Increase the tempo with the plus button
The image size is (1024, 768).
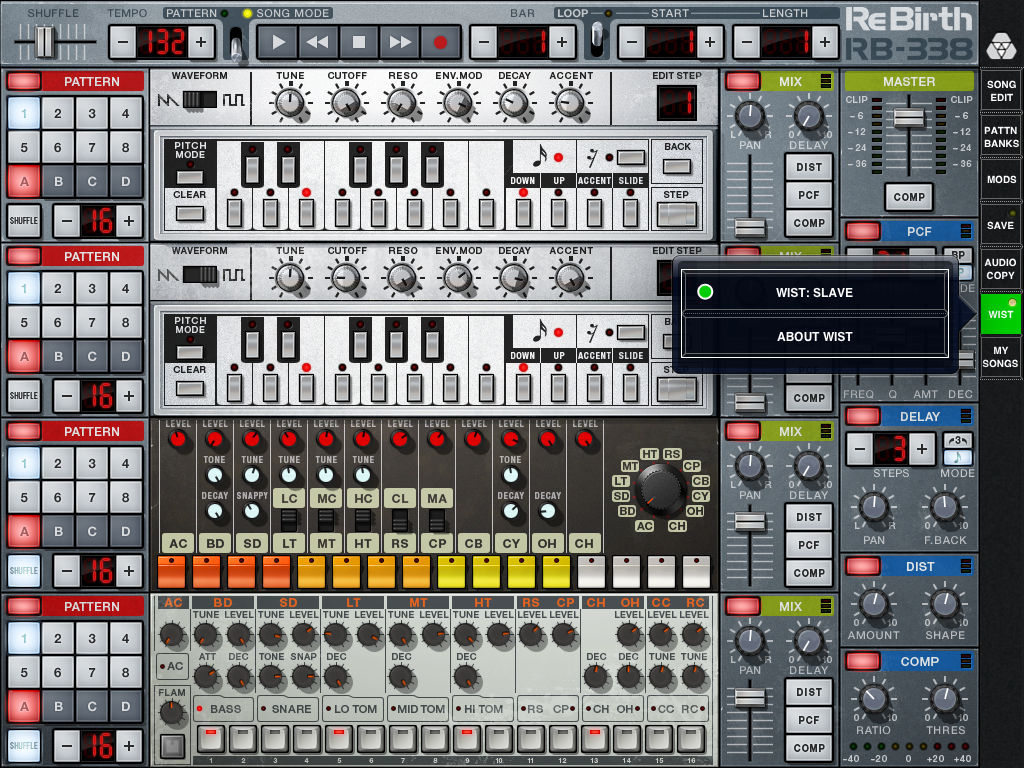(x=200, y=42)
